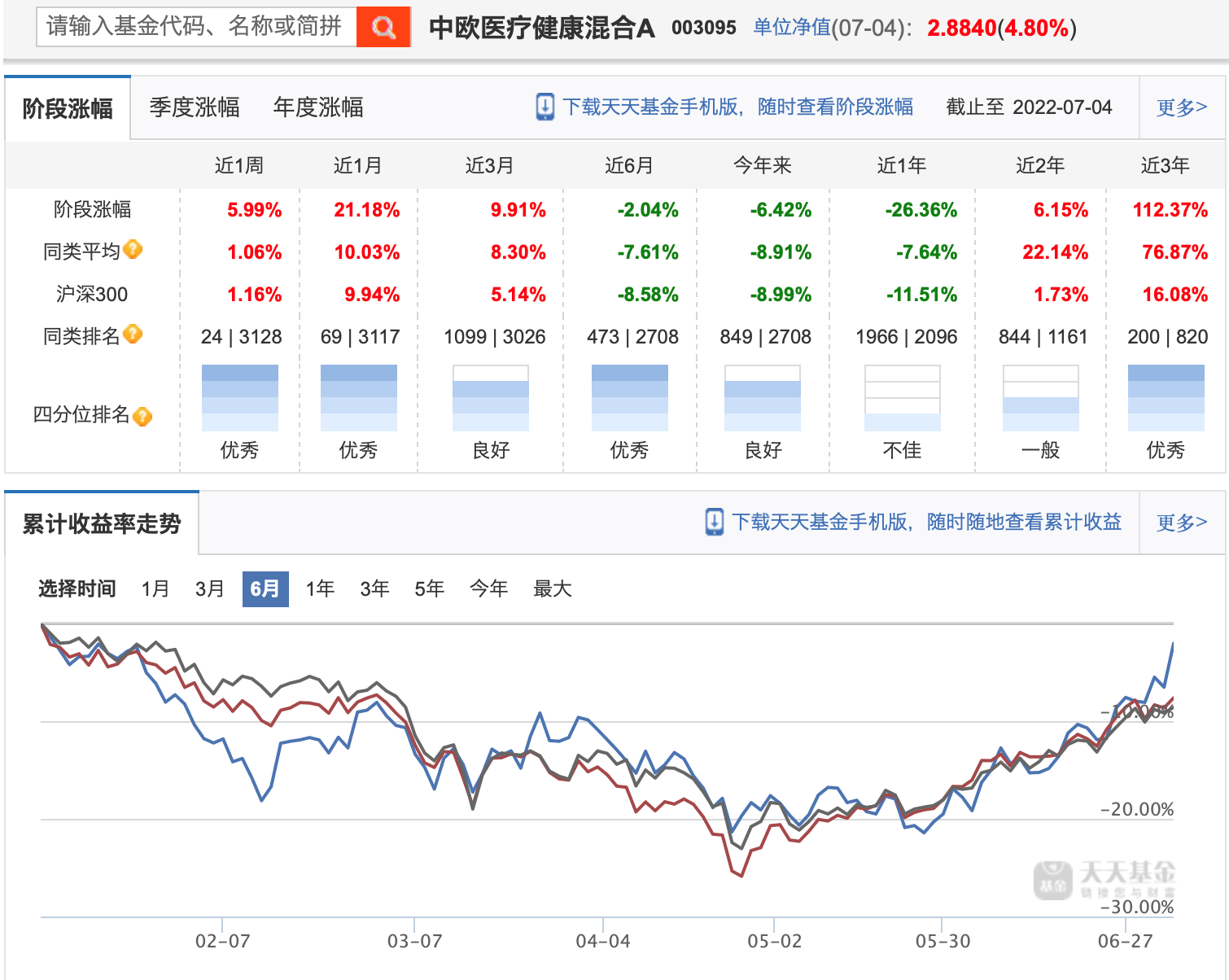Click help icon beside 同类排名
1229x980 pixels.
coord(133,335)
